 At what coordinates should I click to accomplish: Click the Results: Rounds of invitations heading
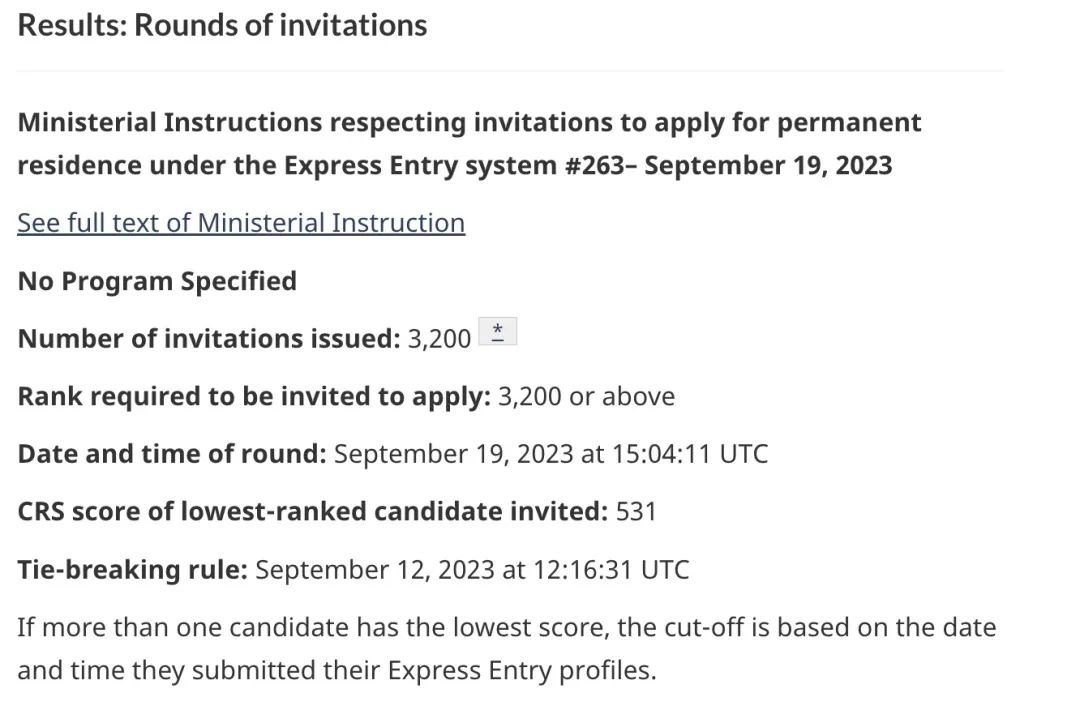[x=222, y=25]
